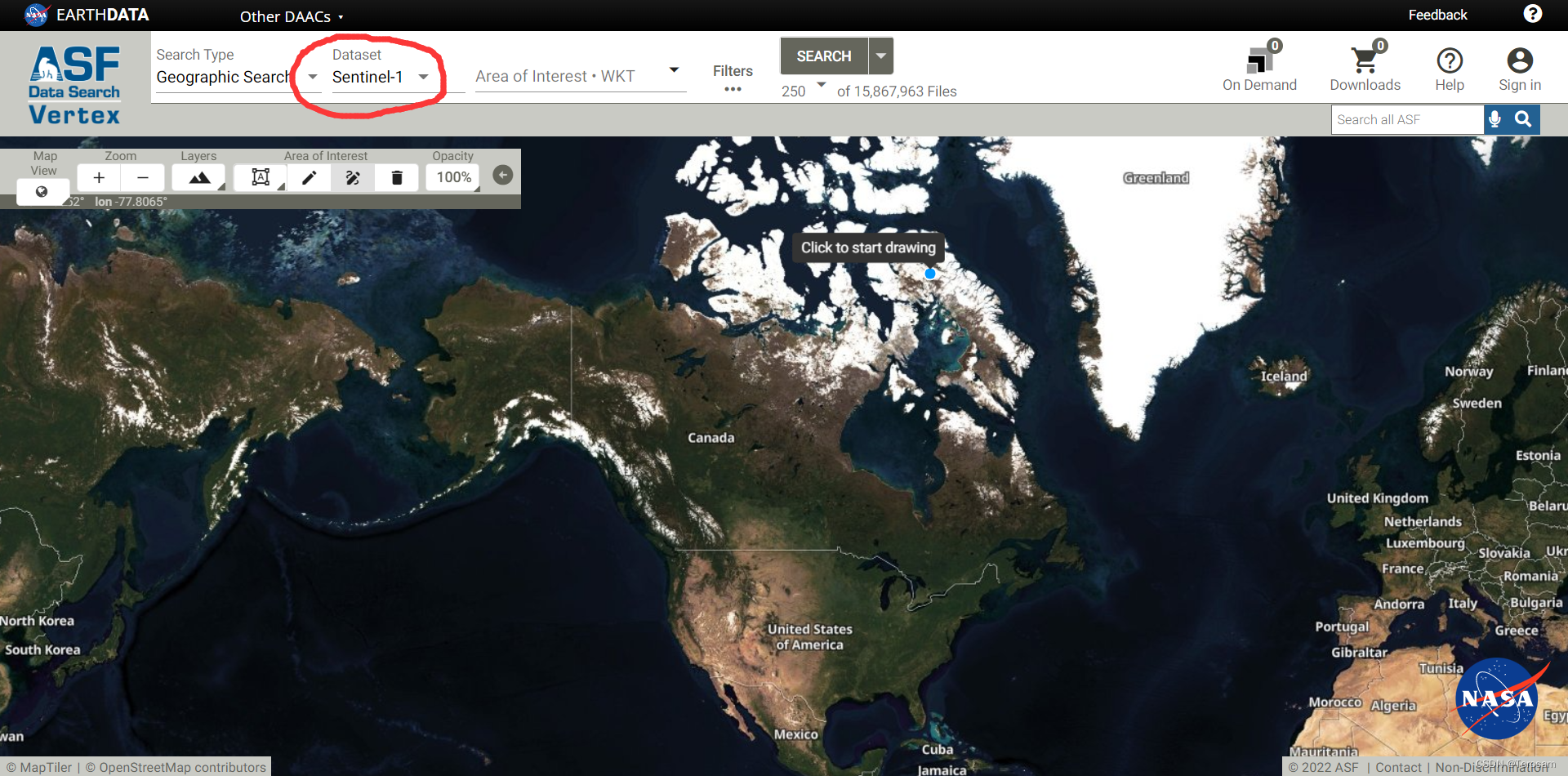Click the NASA Earthdata logo in top bar
The height and width of the screenshot is (776, 1568).
pos(87,15)
